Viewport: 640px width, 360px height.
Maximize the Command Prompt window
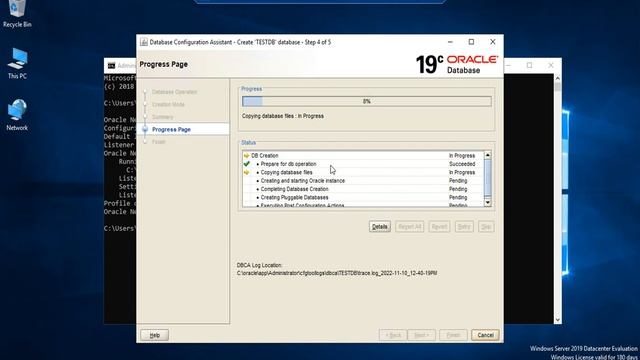(x=529, y=65)
